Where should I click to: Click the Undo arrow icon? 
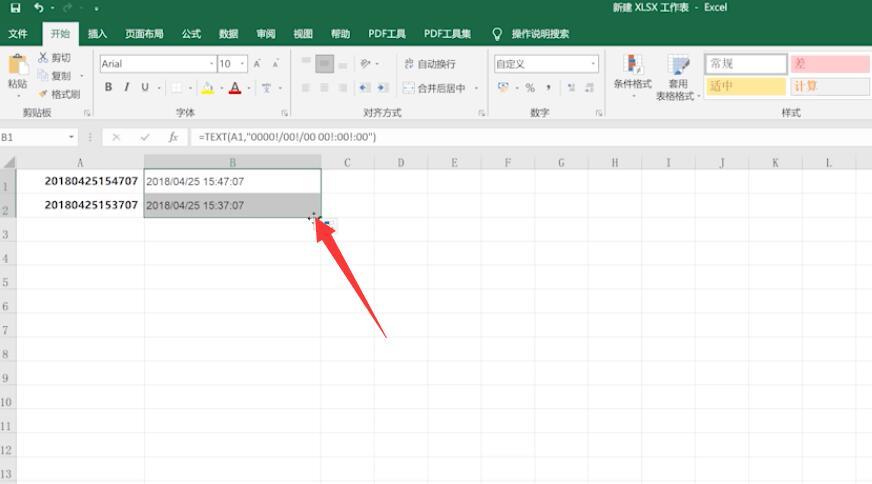(38, 8)
